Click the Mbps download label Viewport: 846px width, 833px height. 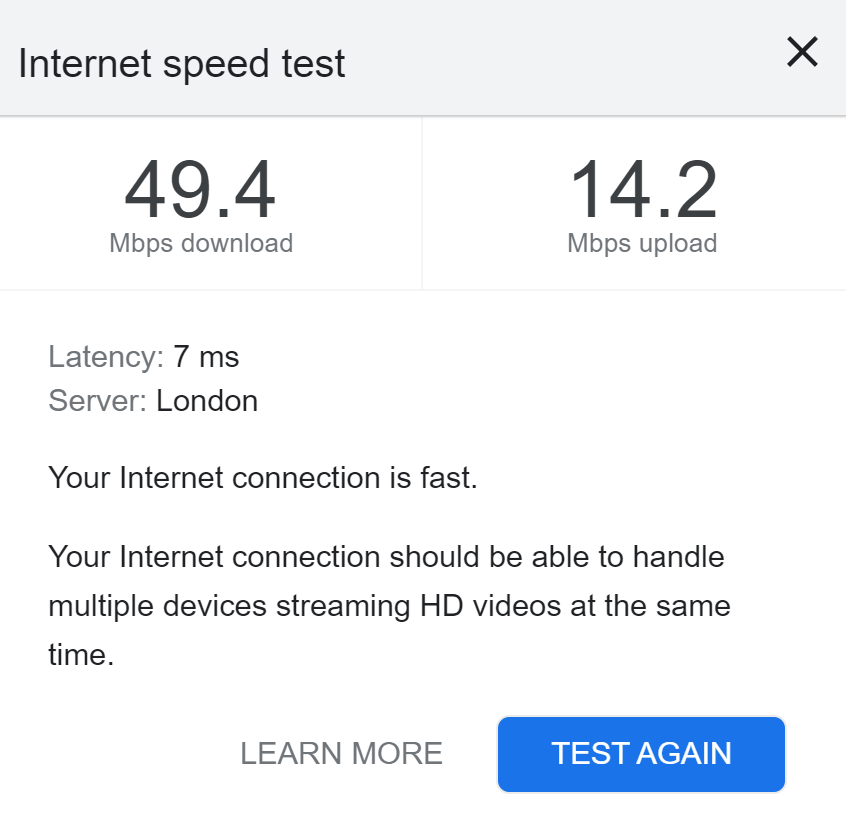point(201,243)
